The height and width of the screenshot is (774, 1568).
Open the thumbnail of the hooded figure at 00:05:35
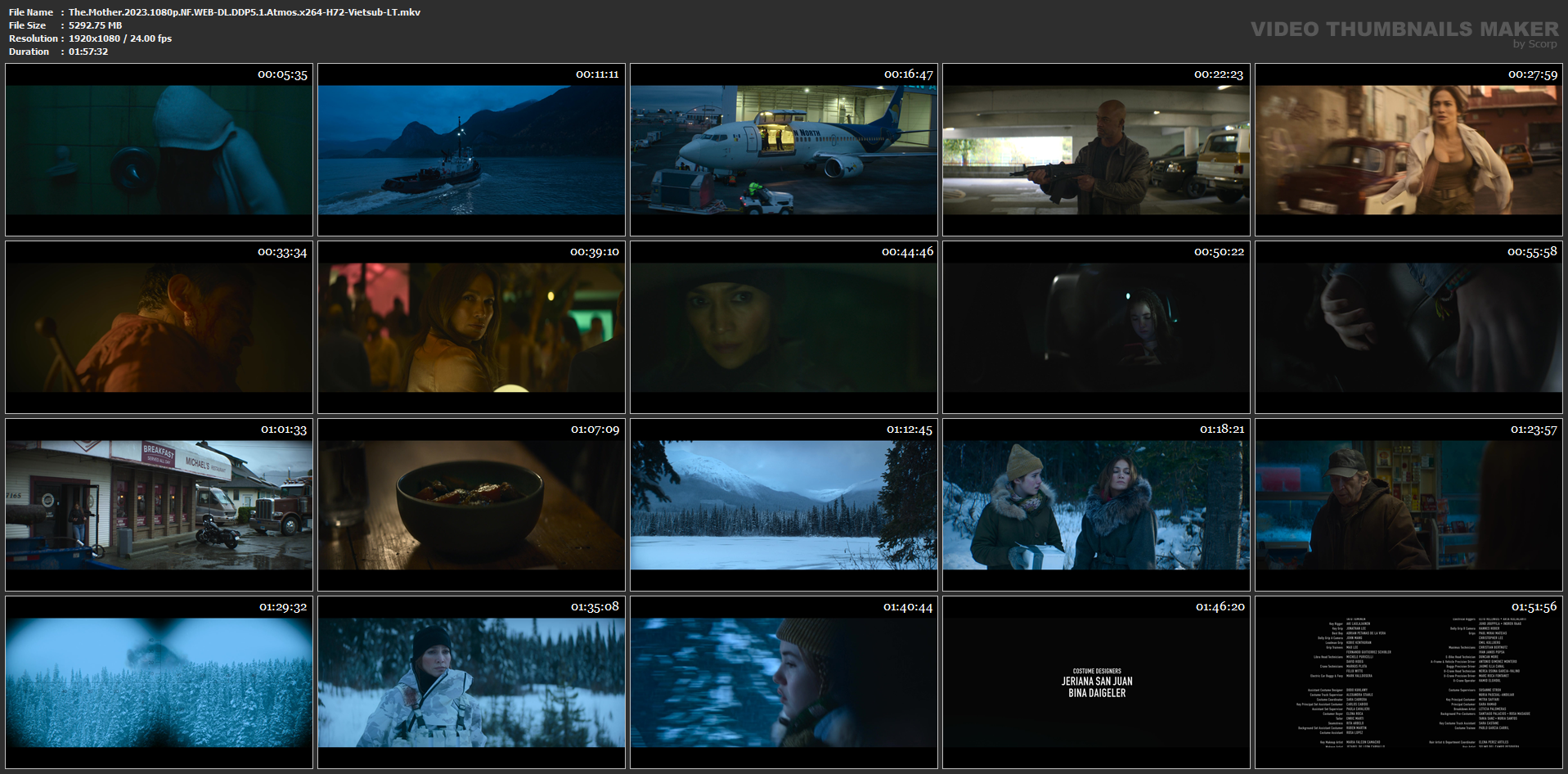coord(159,150)
